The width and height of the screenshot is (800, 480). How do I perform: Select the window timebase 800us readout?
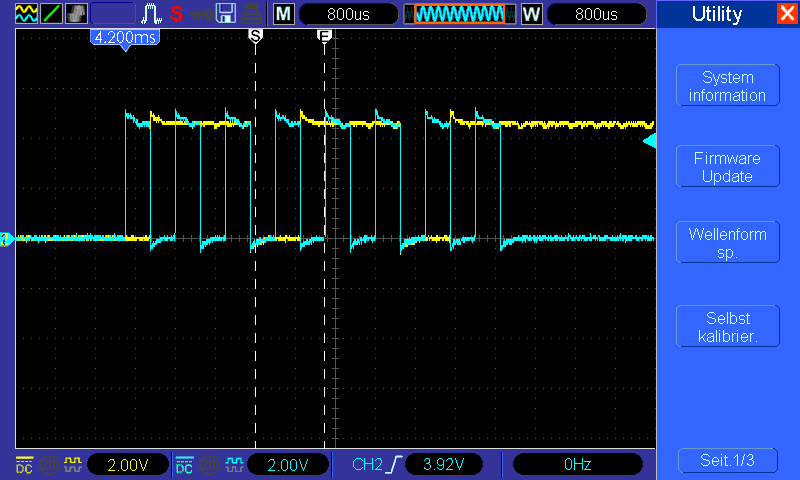point(596,14)
